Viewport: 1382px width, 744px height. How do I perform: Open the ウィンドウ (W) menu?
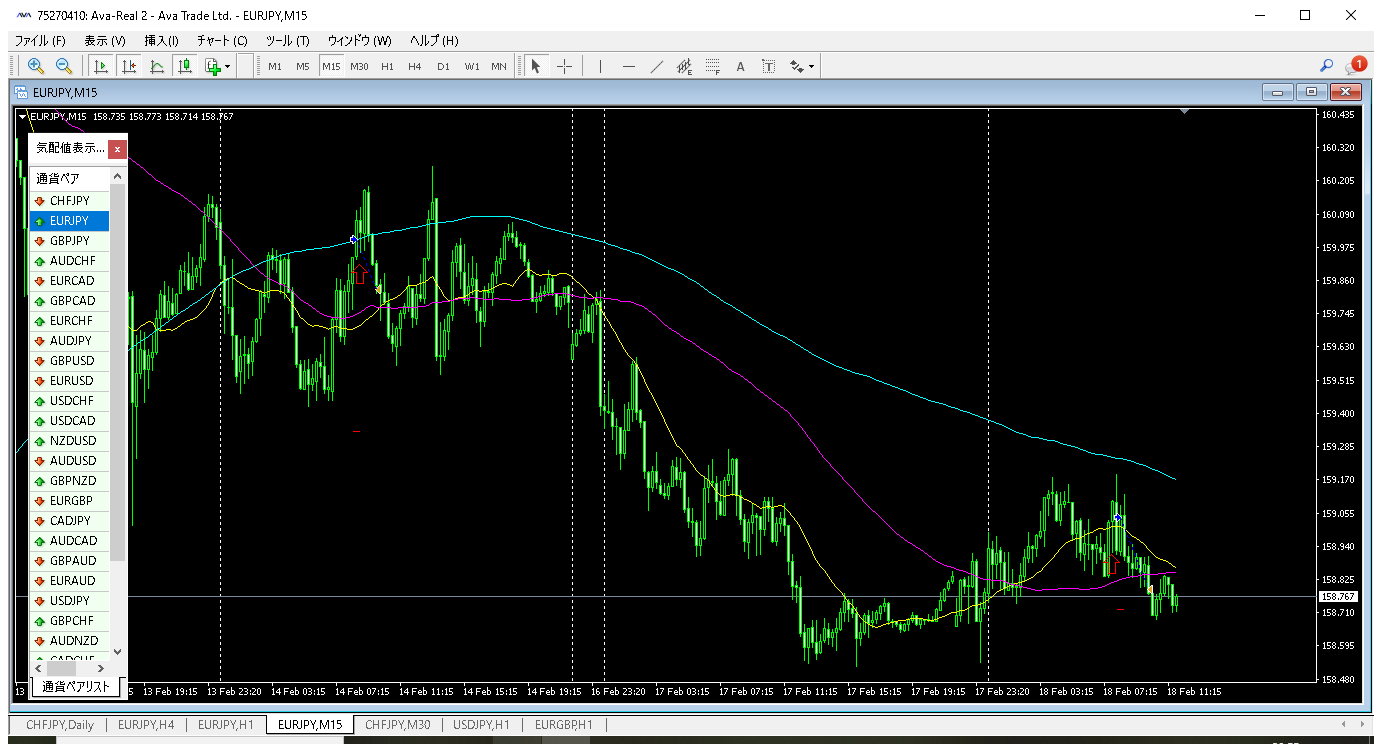point(360,41)
